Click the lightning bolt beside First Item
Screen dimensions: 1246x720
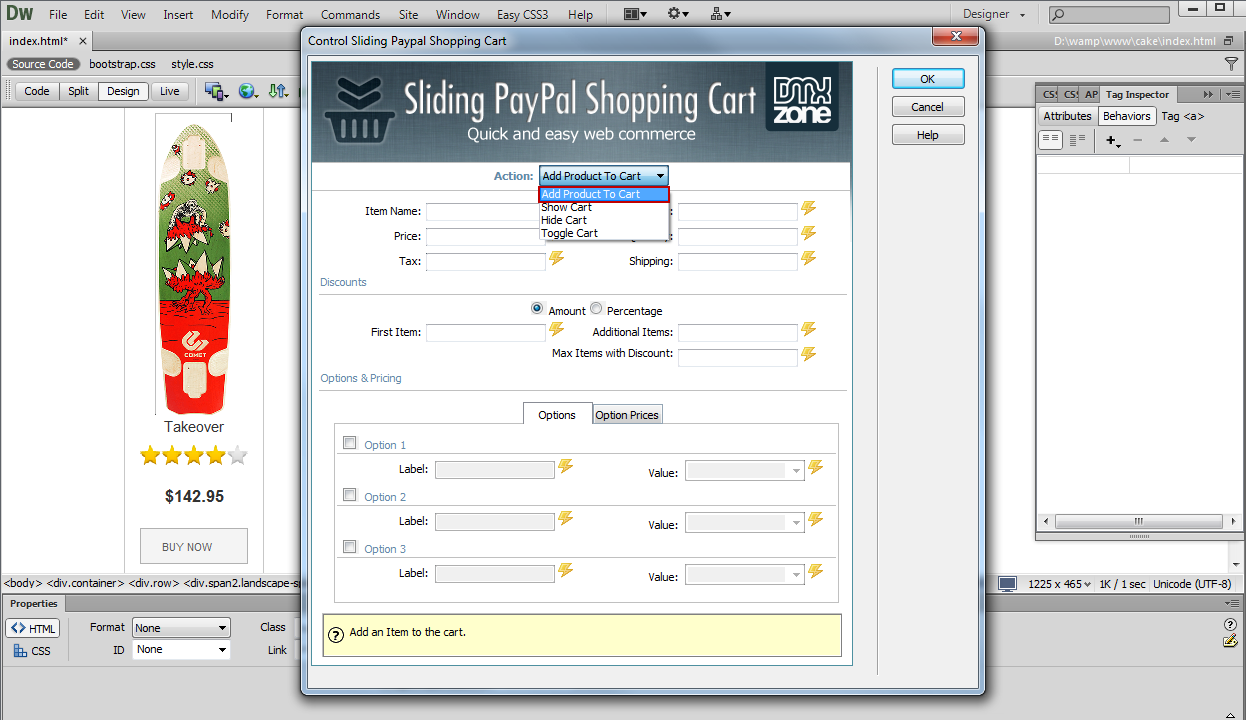pyautogui.click(x=557, y=330)
